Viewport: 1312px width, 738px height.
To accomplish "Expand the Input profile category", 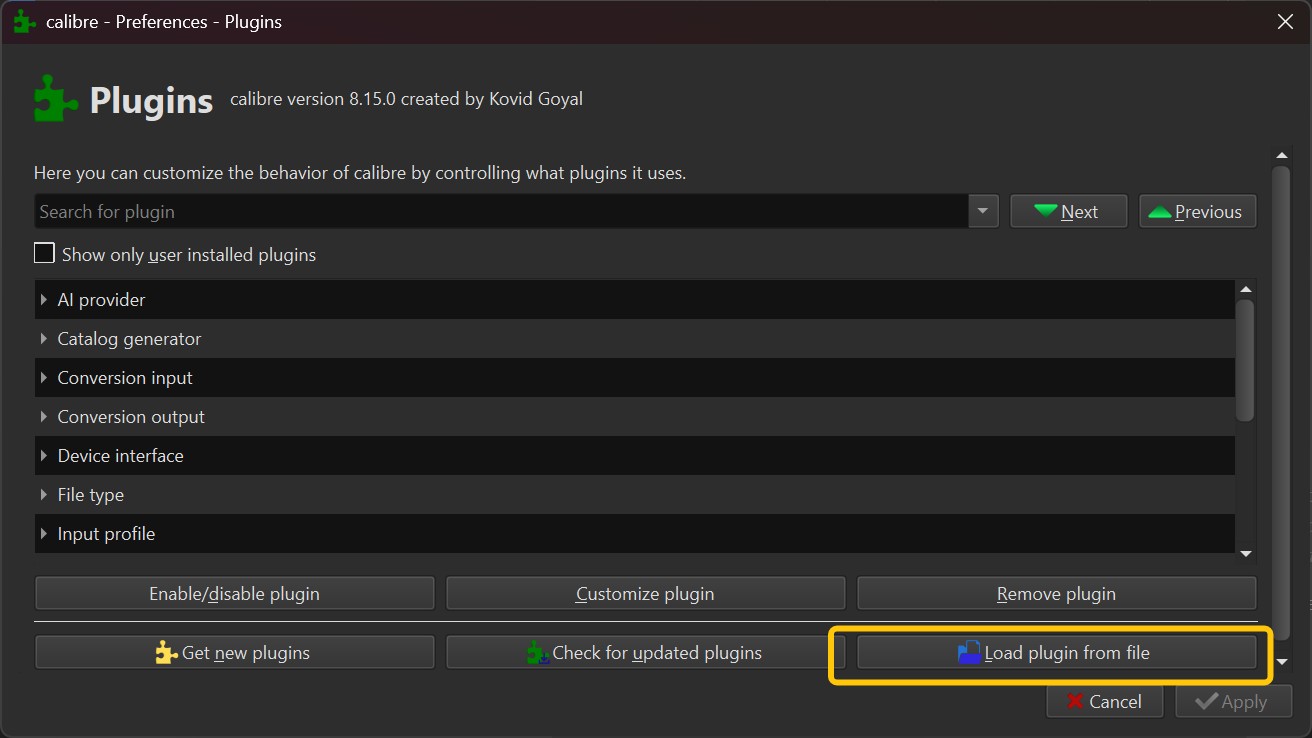I will click(44, 533).
